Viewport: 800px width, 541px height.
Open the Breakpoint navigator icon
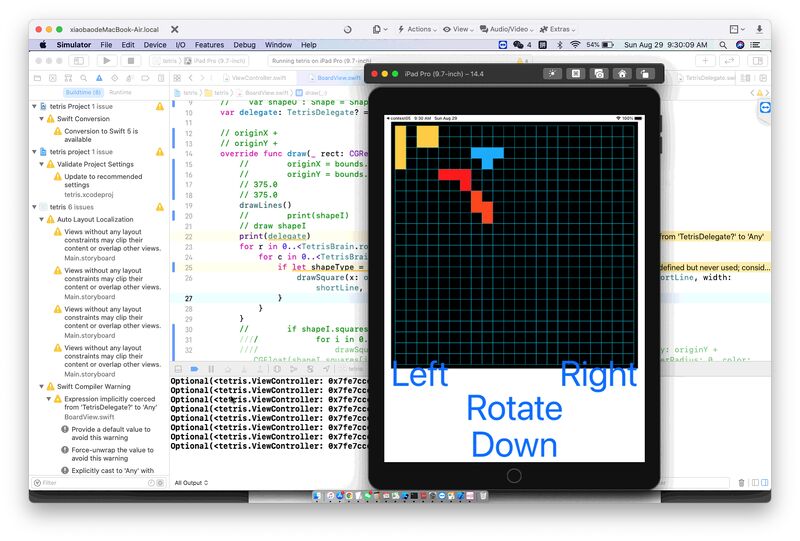[145, 78]
